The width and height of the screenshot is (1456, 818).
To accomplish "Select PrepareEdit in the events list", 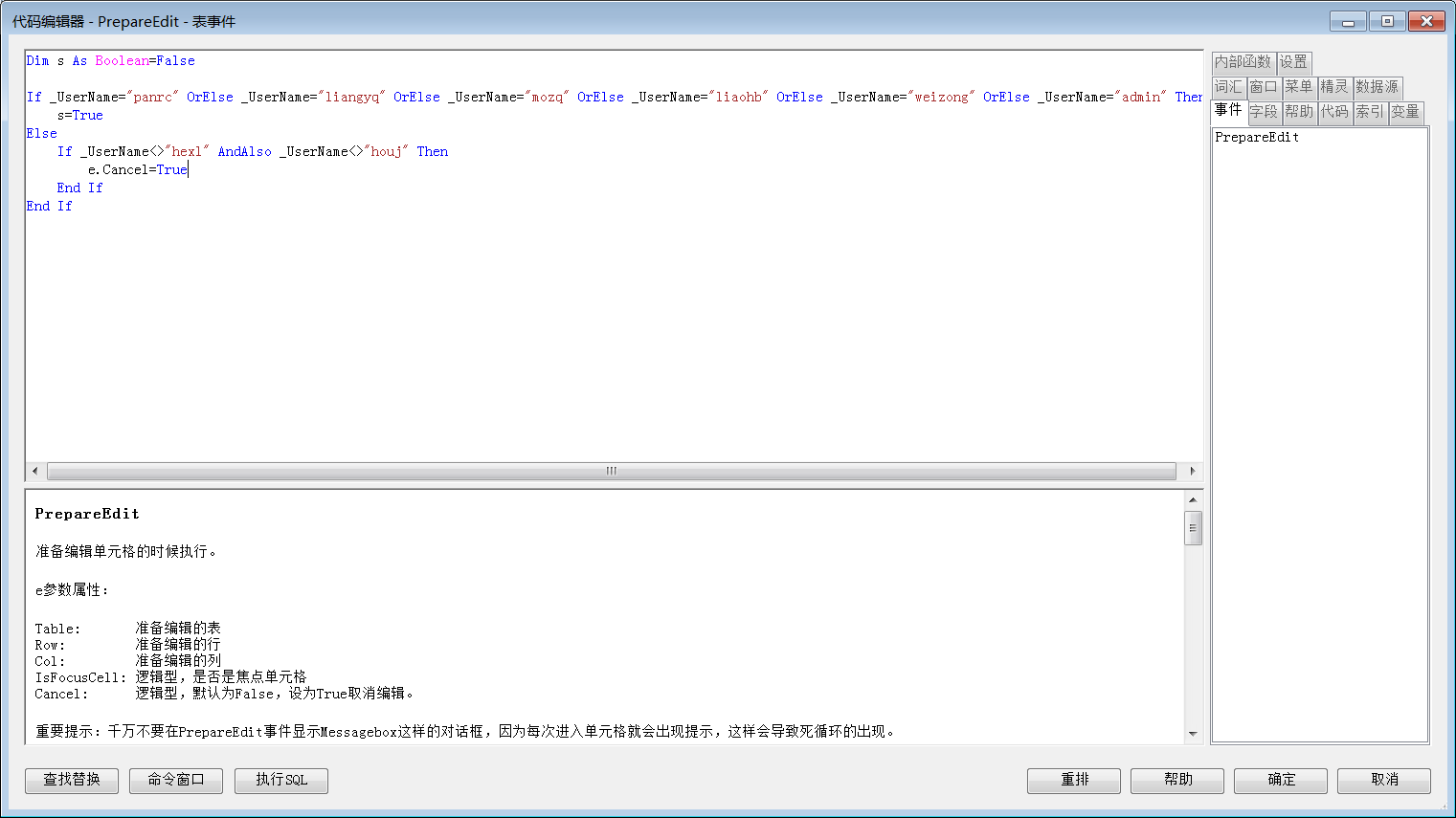I will pos(1257,138).
